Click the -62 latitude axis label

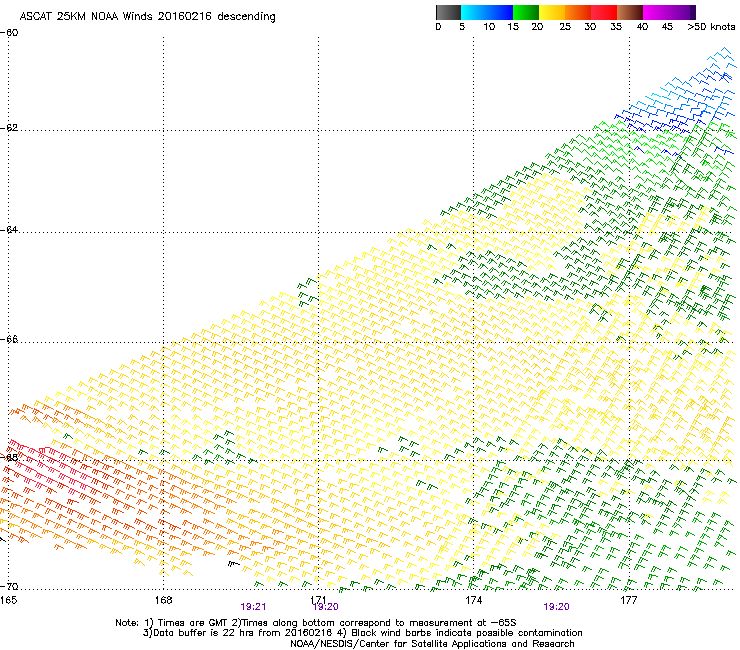coord(9,128)
